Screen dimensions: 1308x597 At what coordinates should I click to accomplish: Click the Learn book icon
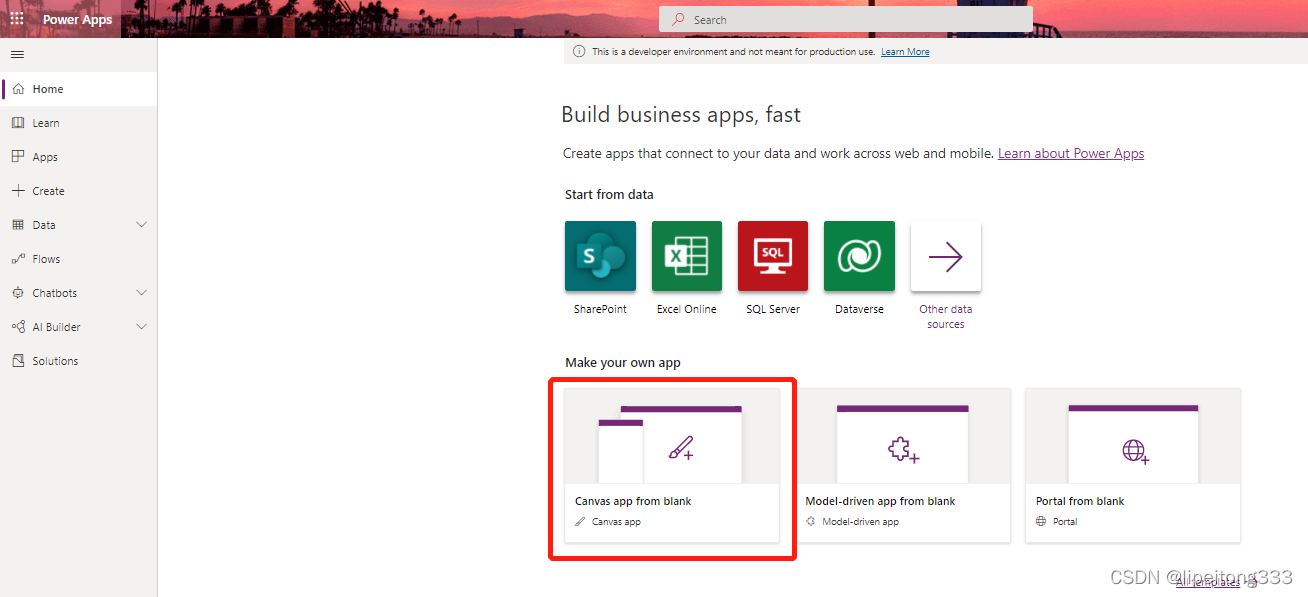18,123
